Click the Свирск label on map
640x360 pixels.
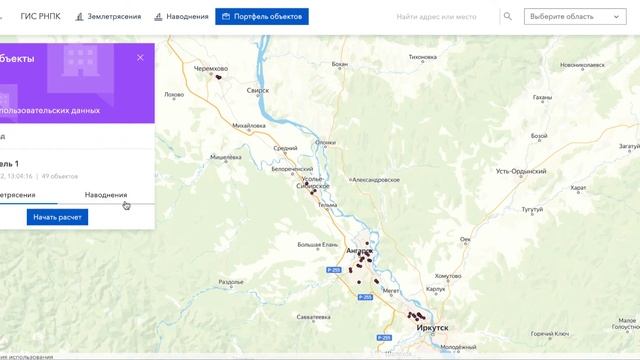(x=258, y=91)
